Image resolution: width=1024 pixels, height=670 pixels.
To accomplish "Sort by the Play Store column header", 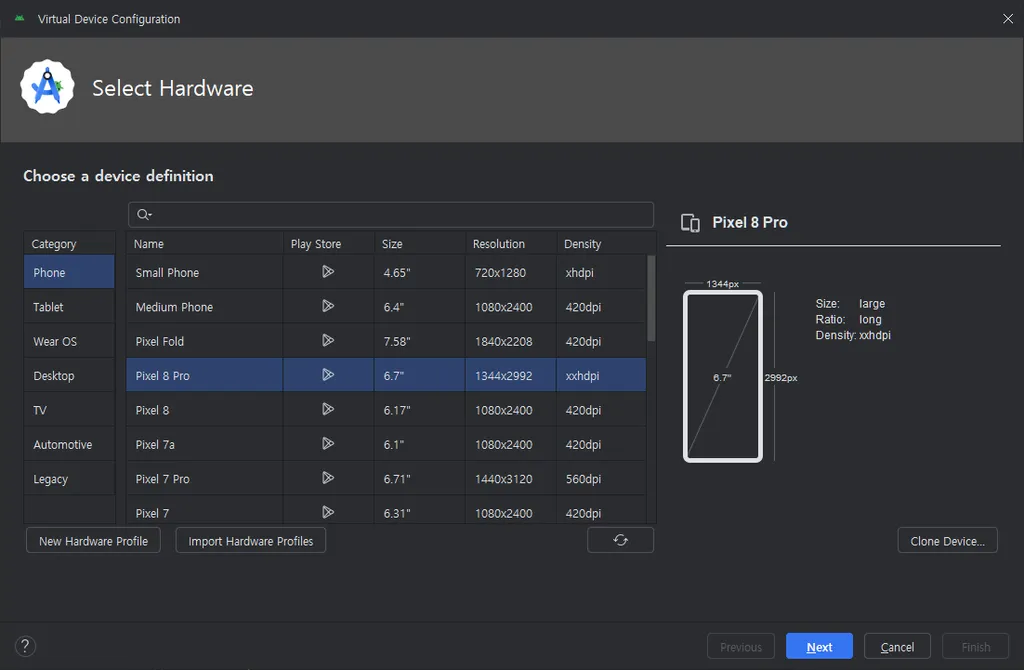I will 328,244.
